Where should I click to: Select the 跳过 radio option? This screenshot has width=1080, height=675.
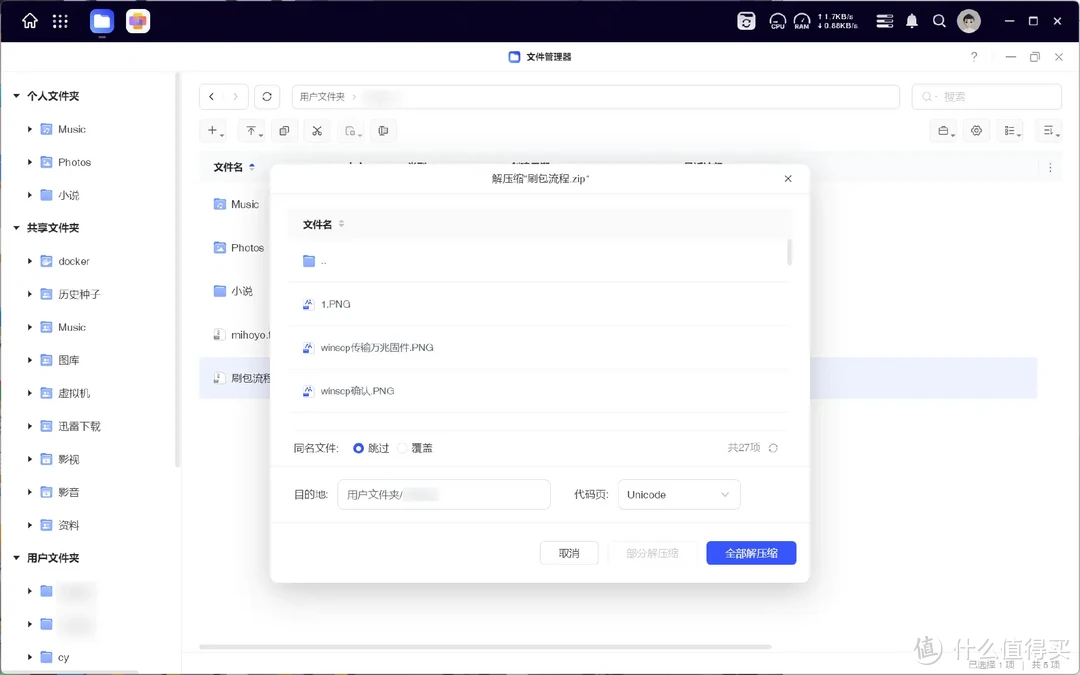point(359,448)
